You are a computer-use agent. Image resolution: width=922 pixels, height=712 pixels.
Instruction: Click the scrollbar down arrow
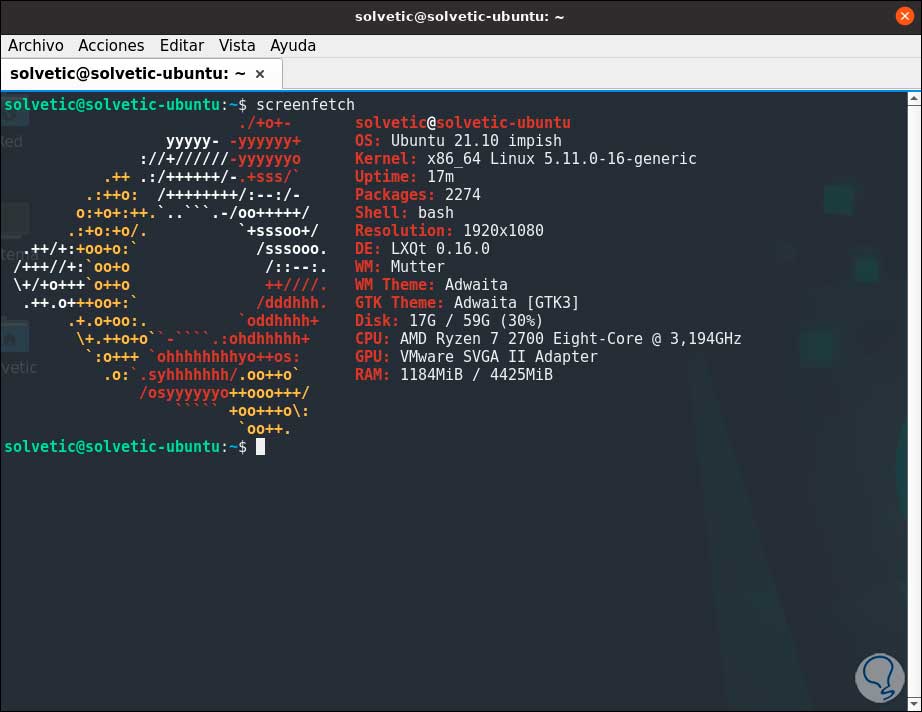tap(914, 703)
